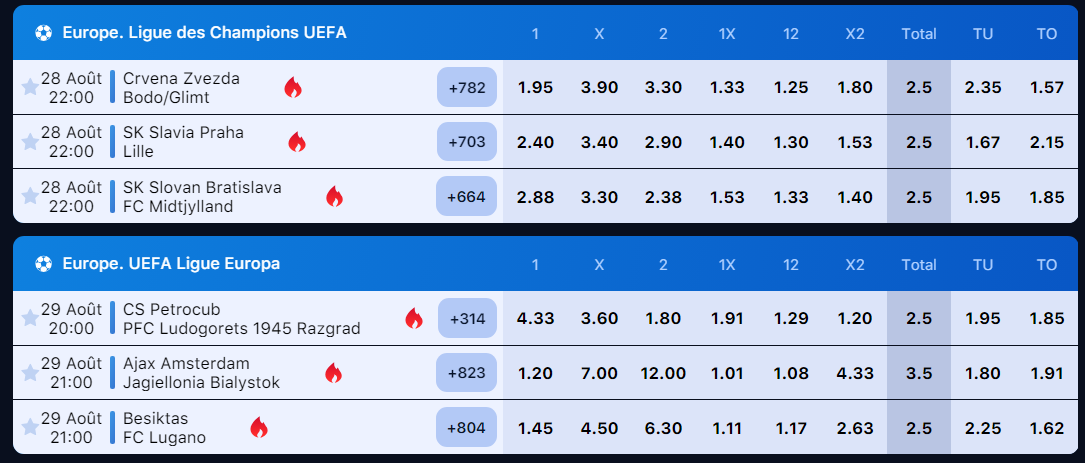Click flame icon next to PFC Ludogorets Razgrad

[x=414, y=318]
